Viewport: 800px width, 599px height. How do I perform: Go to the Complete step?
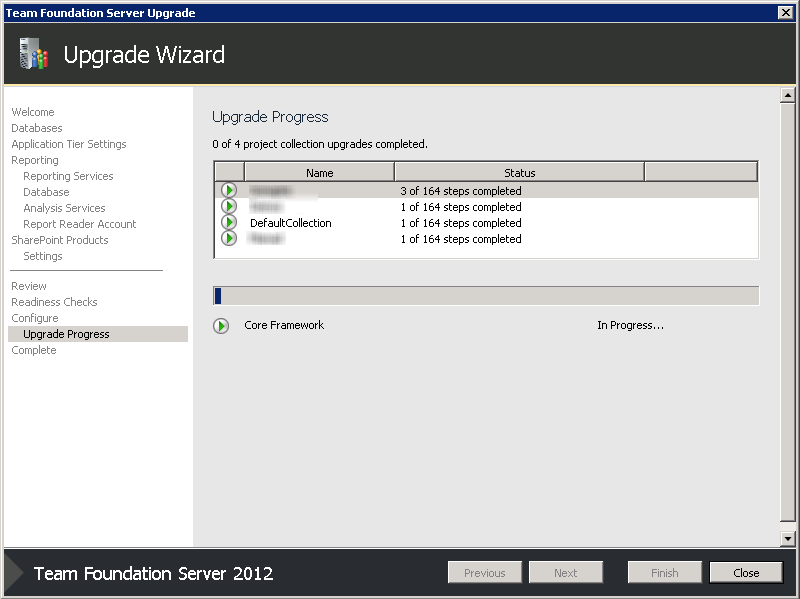[x=34, y=350]
